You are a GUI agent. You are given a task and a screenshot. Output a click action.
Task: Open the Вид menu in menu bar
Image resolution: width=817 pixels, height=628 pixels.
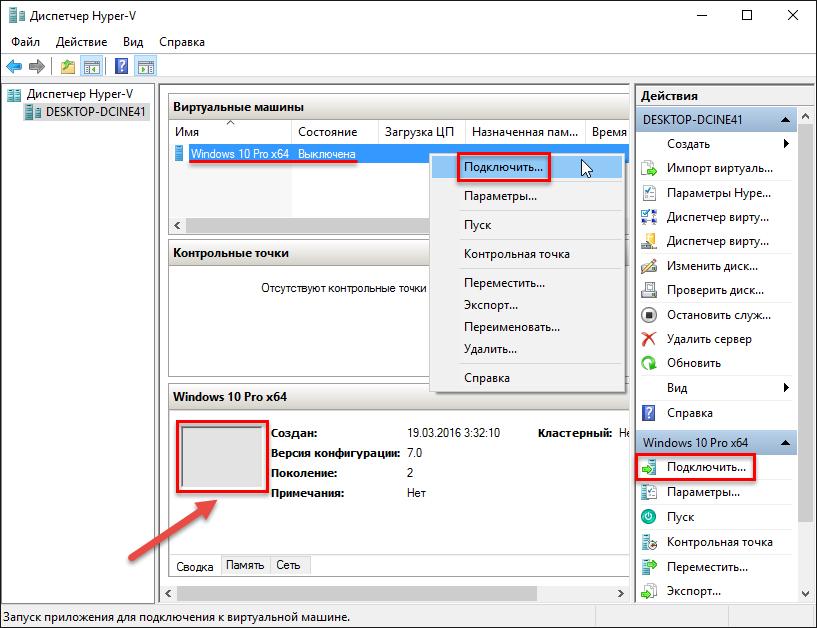point(133,42)
